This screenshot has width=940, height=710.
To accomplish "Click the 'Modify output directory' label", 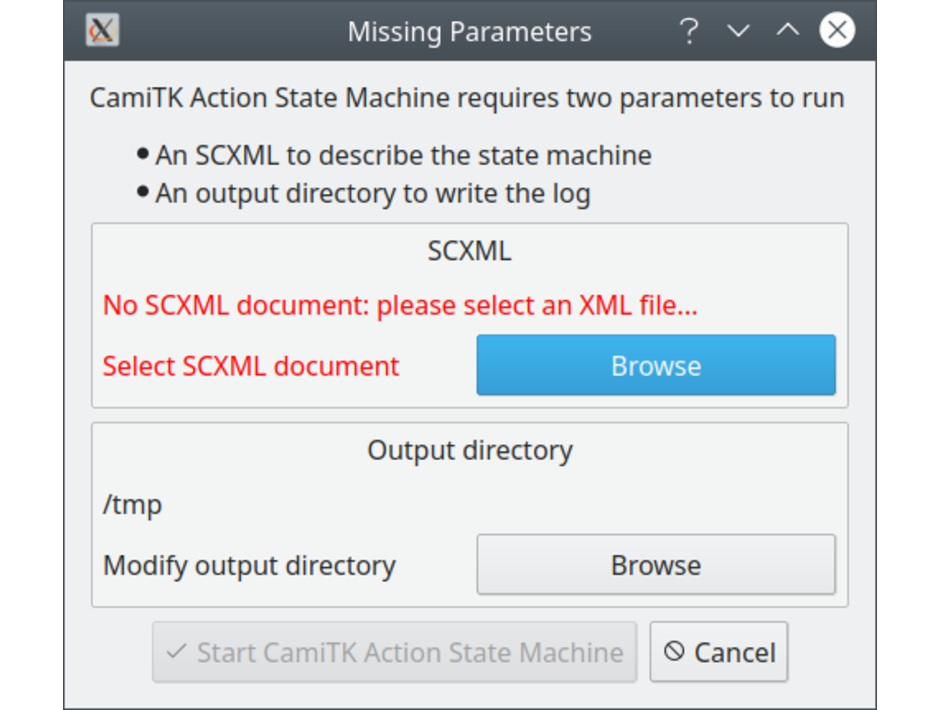I will click(249, 566).
